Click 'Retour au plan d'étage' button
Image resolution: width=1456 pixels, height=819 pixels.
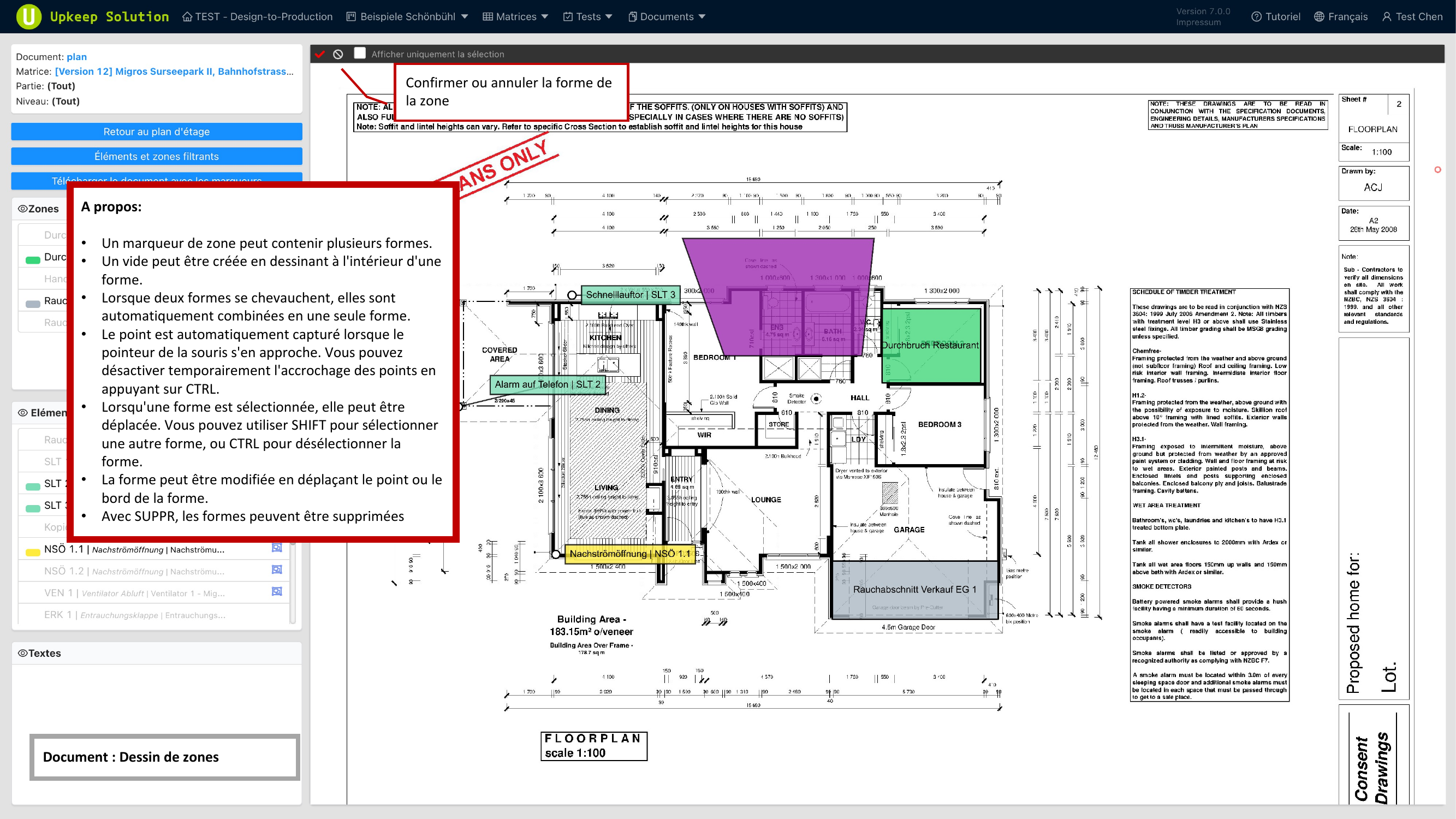[157, 131]
